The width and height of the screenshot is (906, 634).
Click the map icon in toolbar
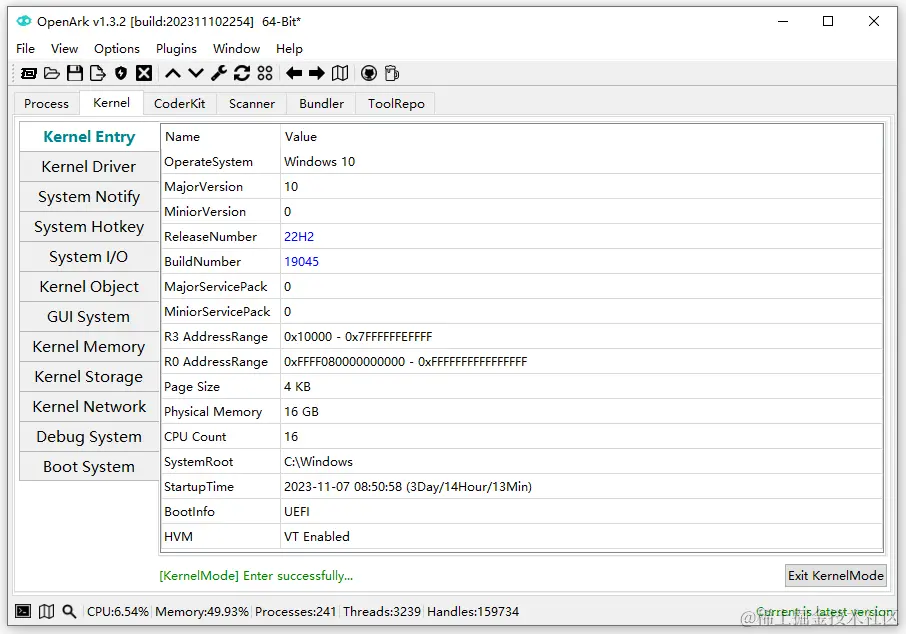pyautogui.click(x=340, y=73)
